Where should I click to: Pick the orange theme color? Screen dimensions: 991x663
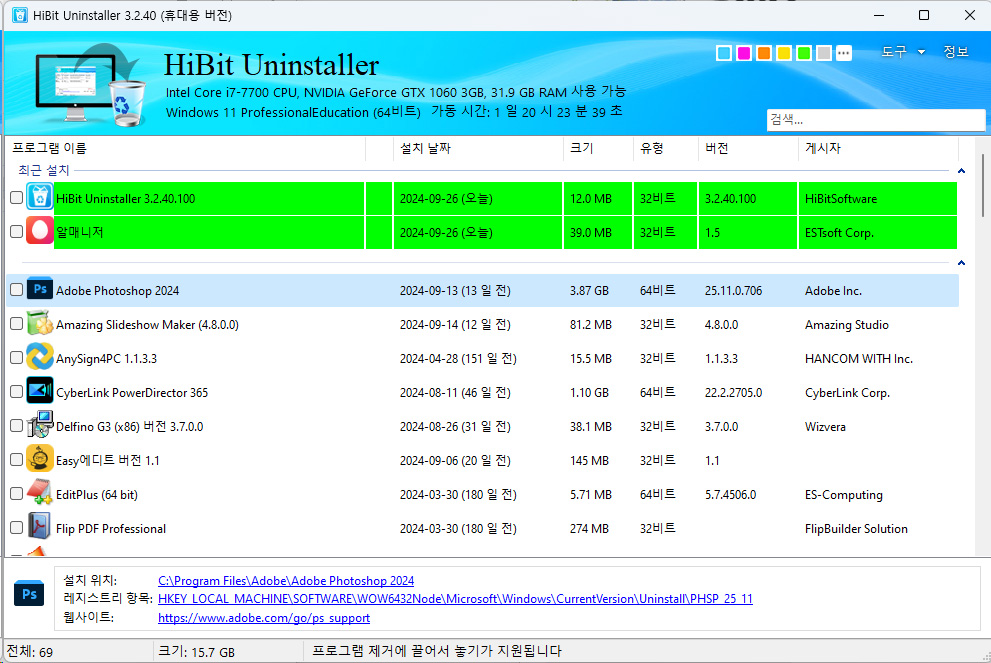tap(764, 53)
